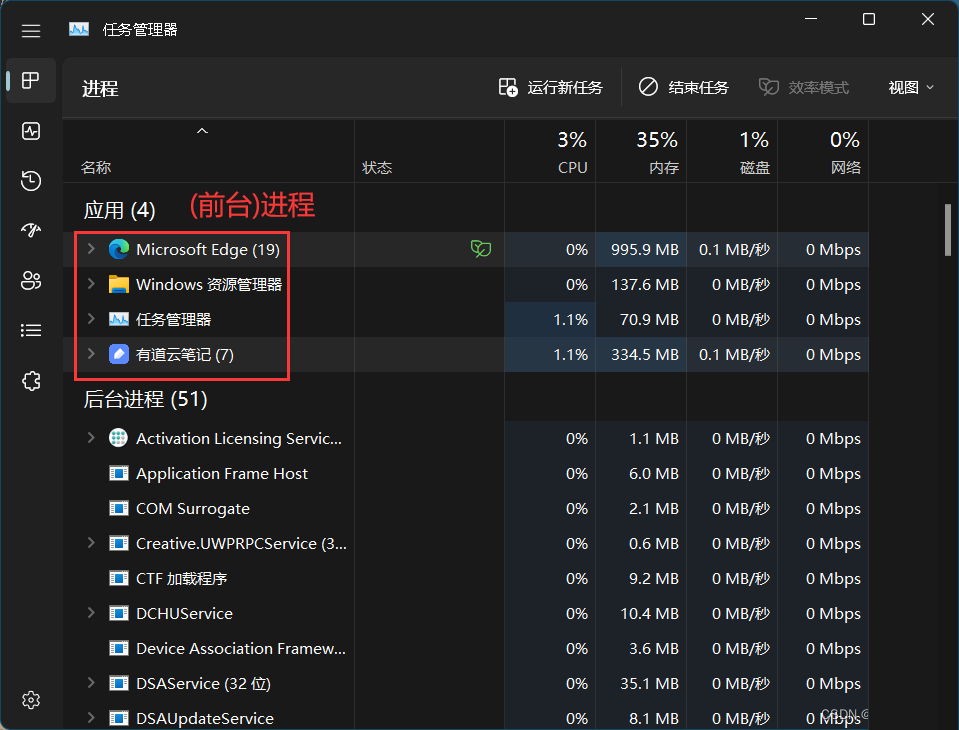Click the DCHUService process icon
The image size is (959, 730).
(119, 613)
